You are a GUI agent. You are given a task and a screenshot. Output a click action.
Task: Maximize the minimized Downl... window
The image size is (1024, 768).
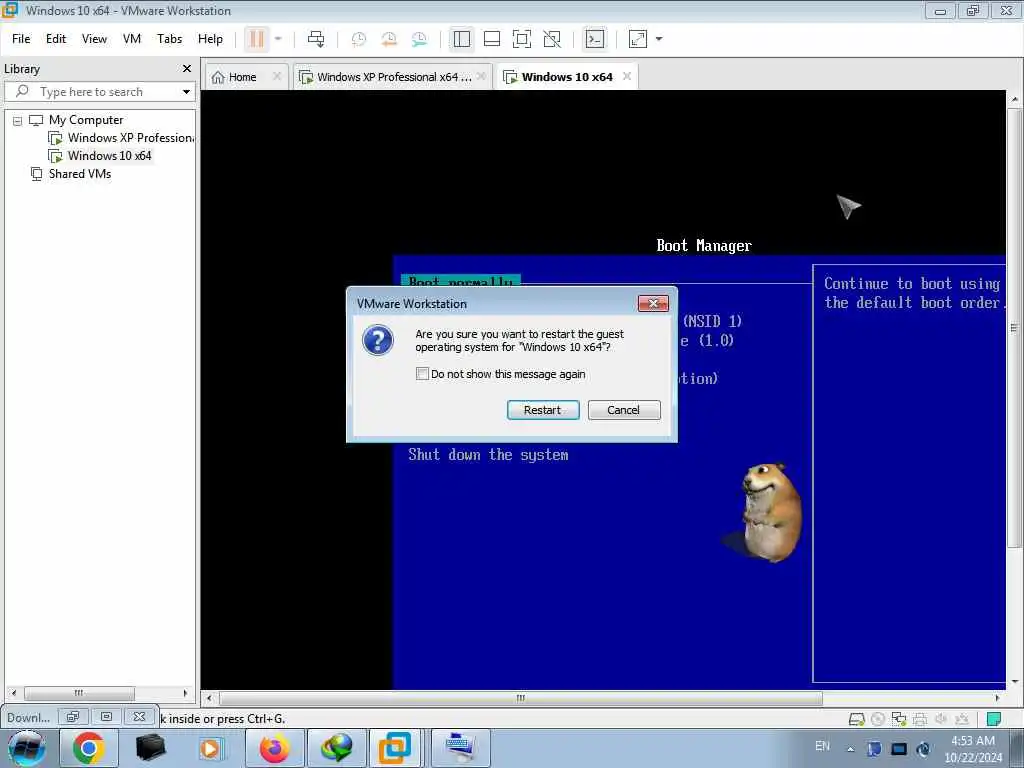(106, 717)
